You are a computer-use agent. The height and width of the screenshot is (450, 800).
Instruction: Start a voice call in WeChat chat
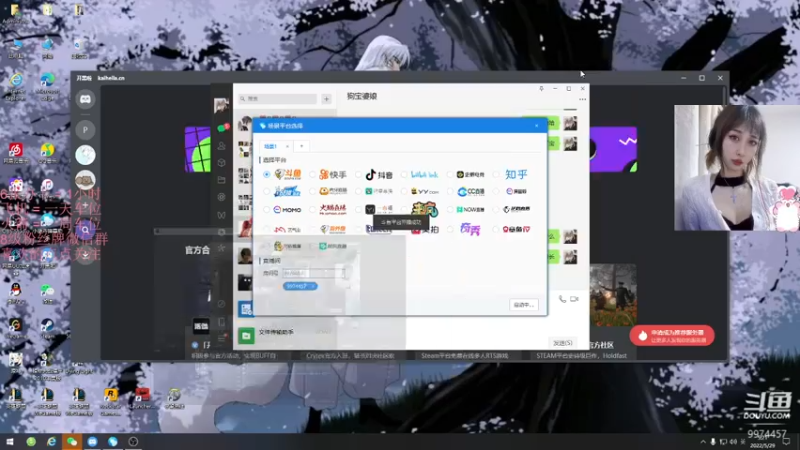(562, 299)
